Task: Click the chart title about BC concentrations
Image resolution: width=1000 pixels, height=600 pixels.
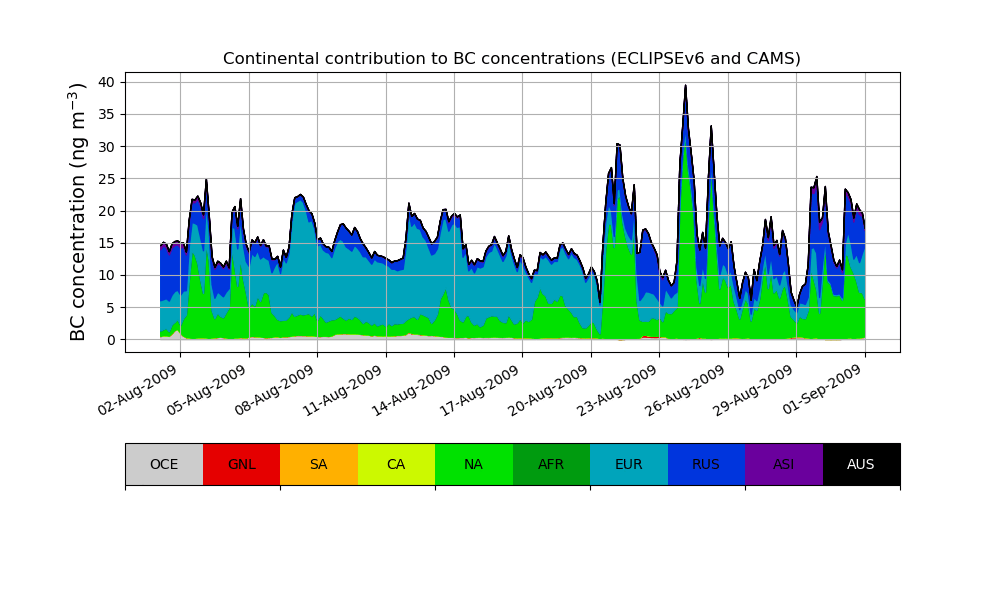Action: coord(511,59)
